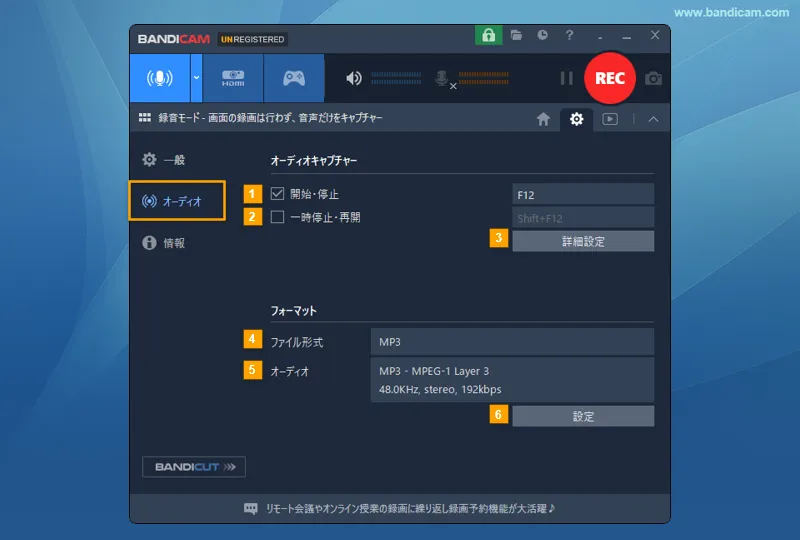Image resolution: width=800 pixels, height=540 pixels.
Task: Take a screenshot with camera icon
Action: click(653, 79)
